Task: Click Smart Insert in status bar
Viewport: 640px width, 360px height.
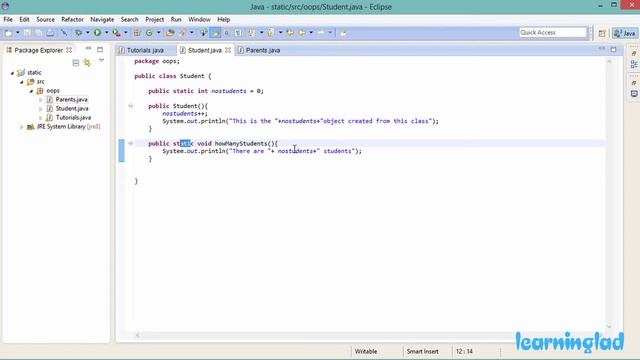Action: [x=422, y=351]
